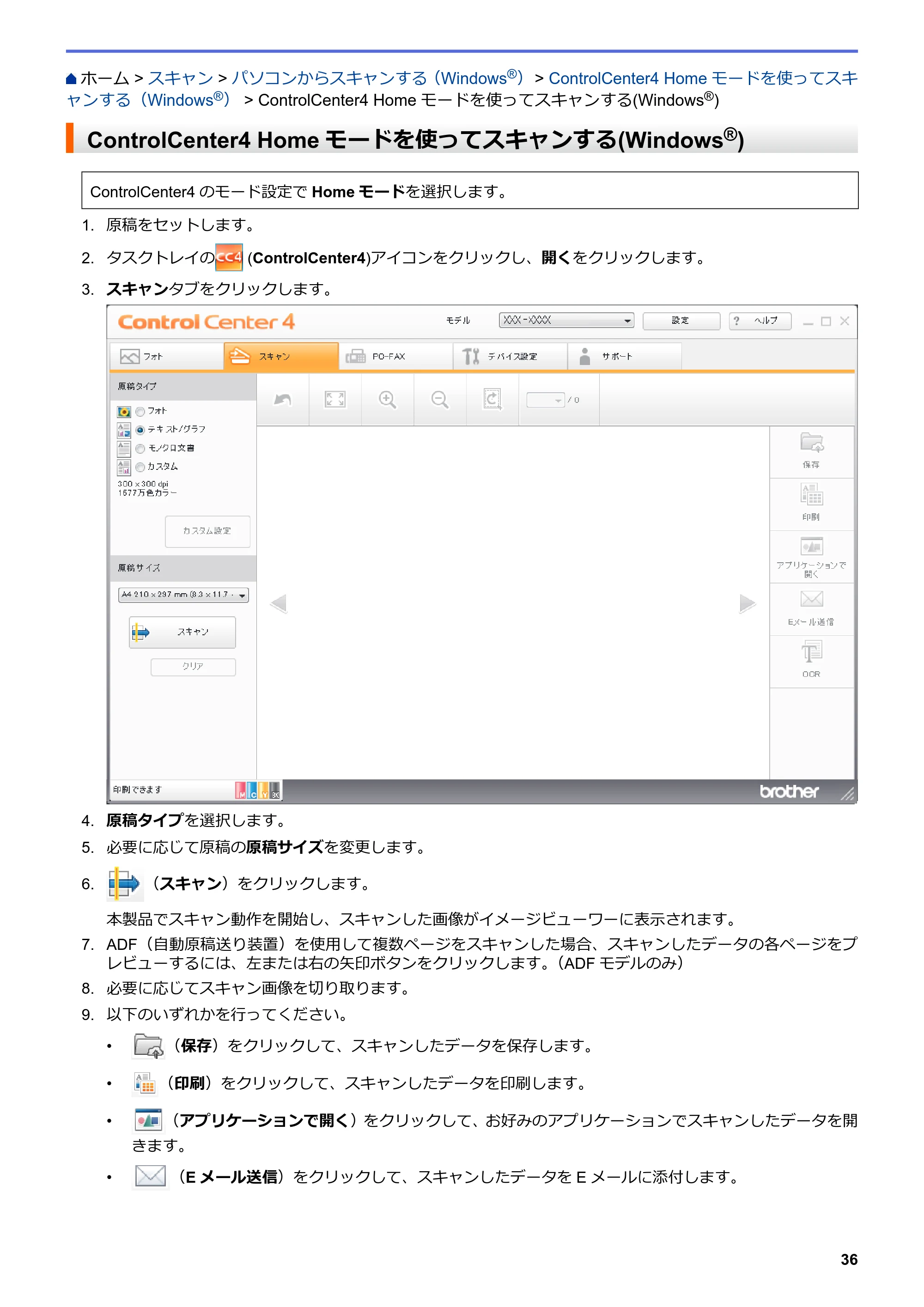Screen dimensions: 924x1307
Task: Click the undo arrow in the viewer toolbar
Action: point(283,400)
